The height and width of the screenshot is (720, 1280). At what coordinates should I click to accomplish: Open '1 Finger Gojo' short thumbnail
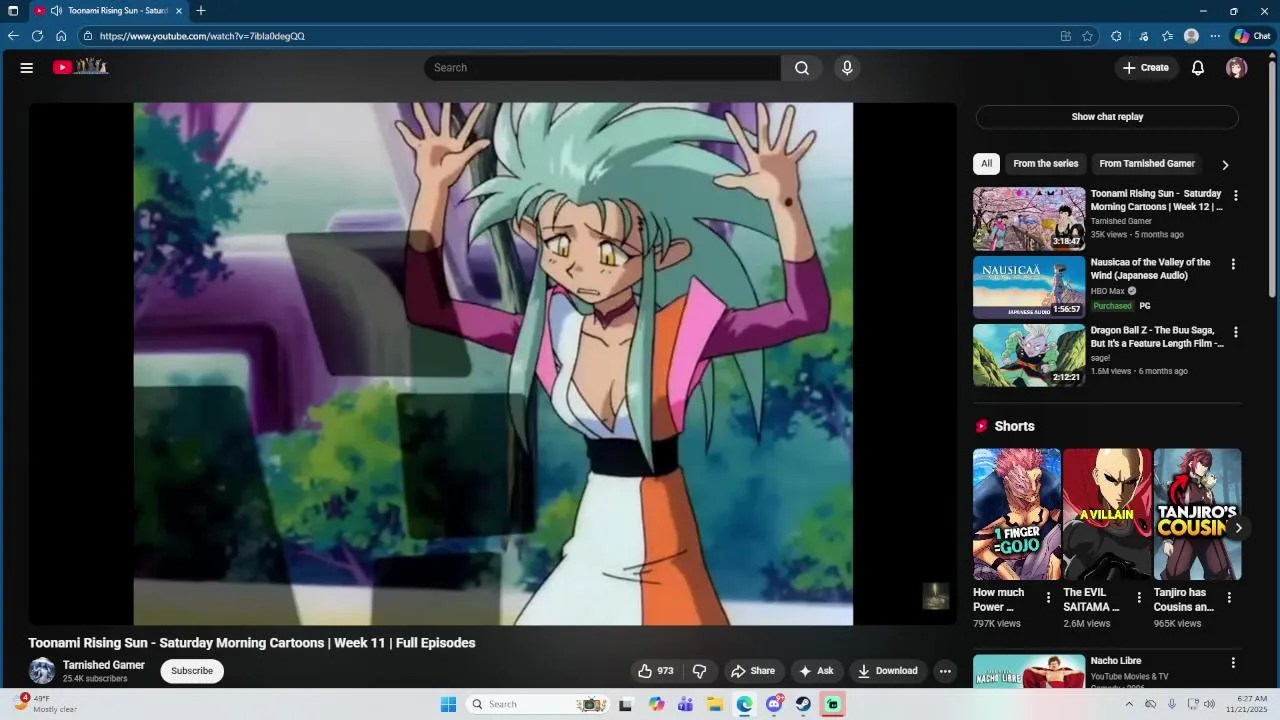[x=1017, y=514]
